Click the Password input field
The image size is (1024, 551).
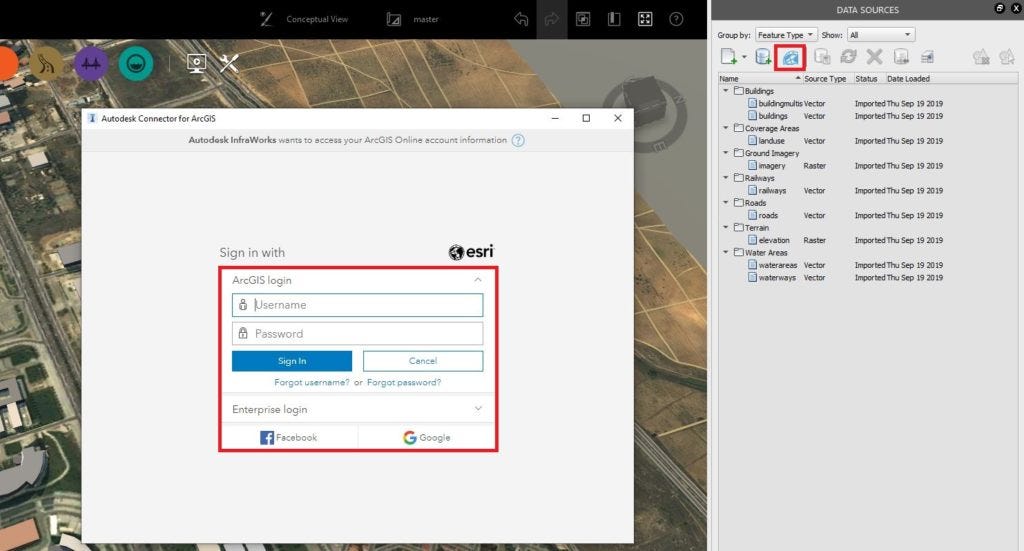click(x=357, y=334)
